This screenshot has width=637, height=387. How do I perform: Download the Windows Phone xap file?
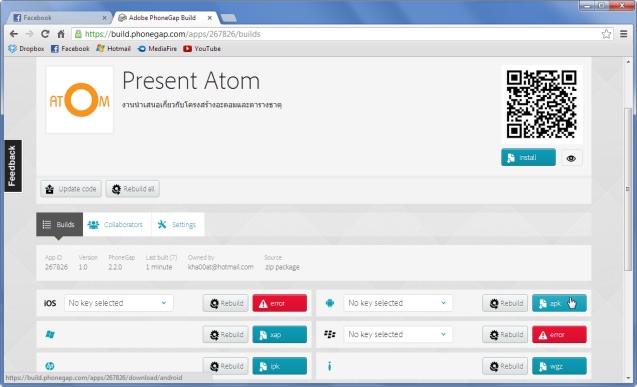280,335
